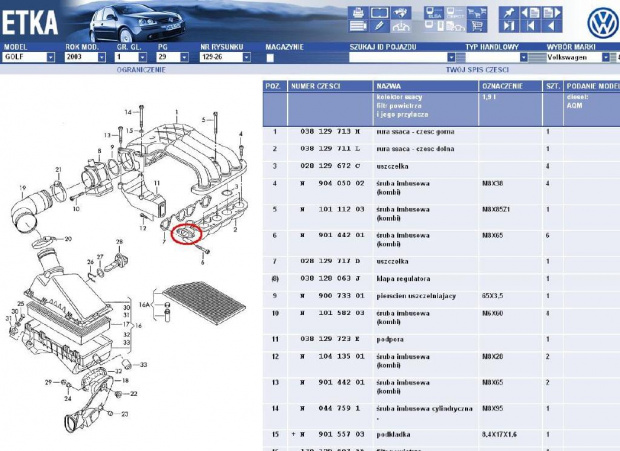Select row 'sruba imbusowa cylindryczna'
This screenshot has width=620, height=451.
click(x=424, y=408)
